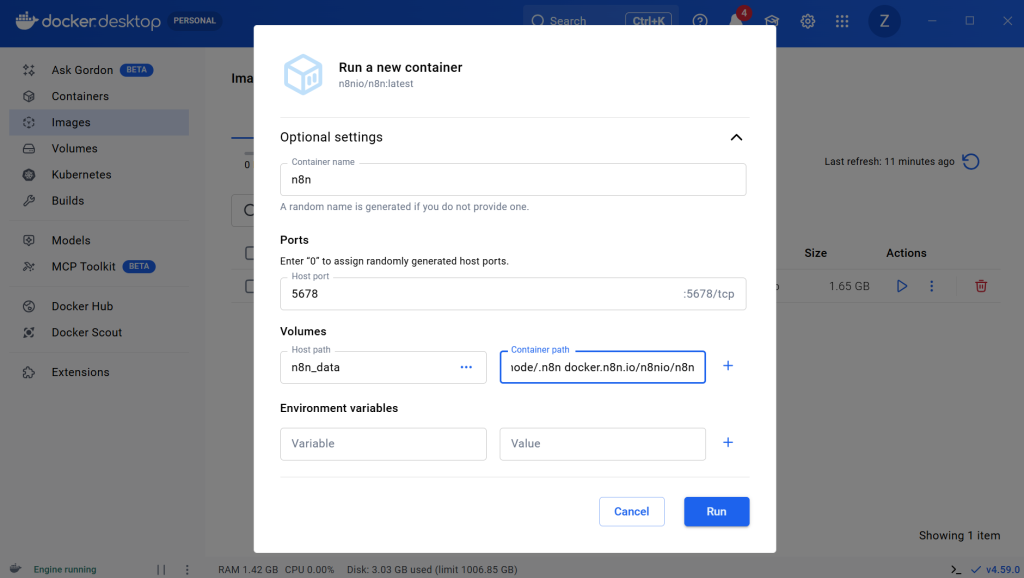Go to Volumes in the sidebar
1024x578 pixels.
point(75,148)
